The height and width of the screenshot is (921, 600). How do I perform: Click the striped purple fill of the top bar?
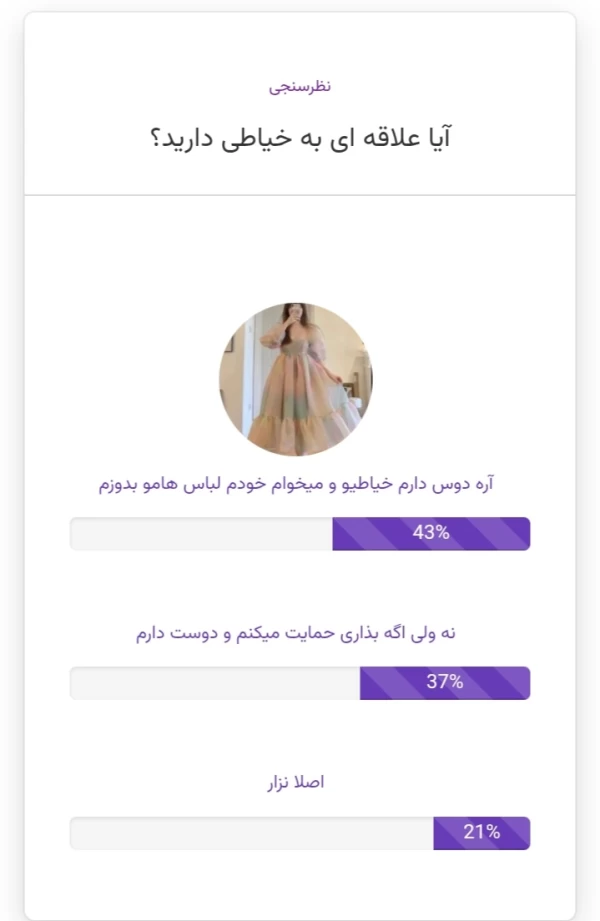coord(430,533)
